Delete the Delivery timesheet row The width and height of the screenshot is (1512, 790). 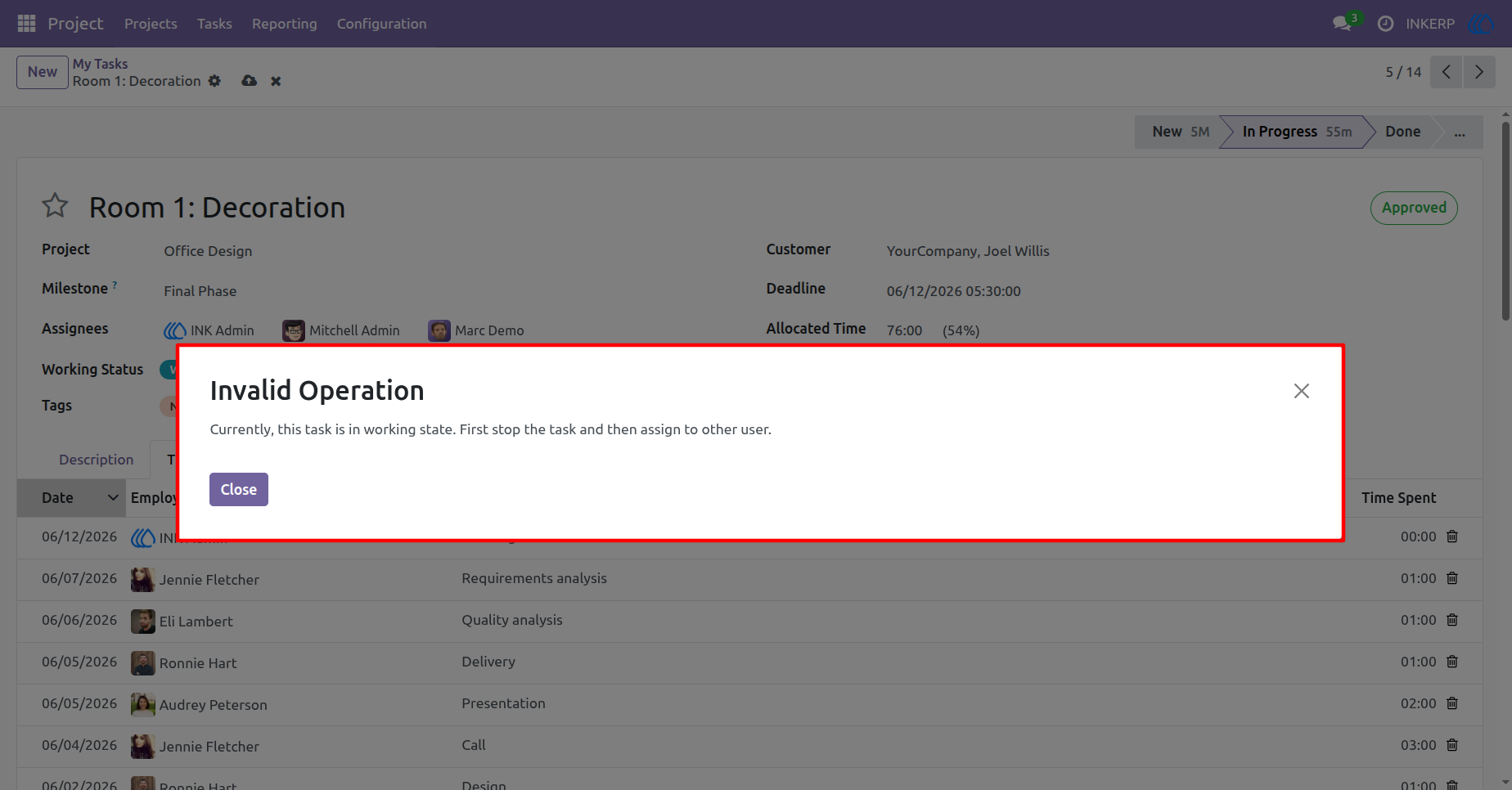click(1452, 662)
